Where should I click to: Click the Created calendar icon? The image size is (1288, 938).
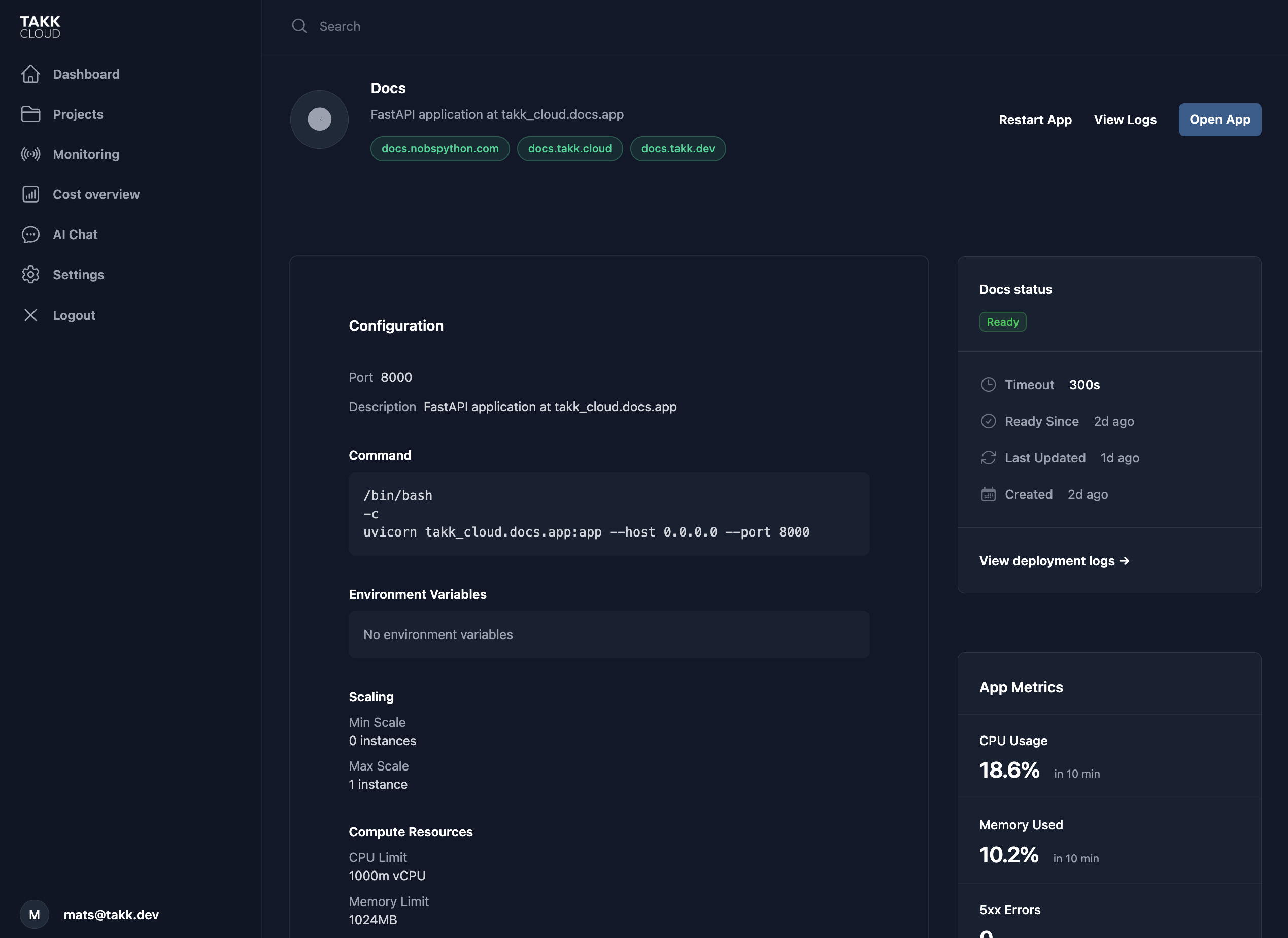point(988,494)
